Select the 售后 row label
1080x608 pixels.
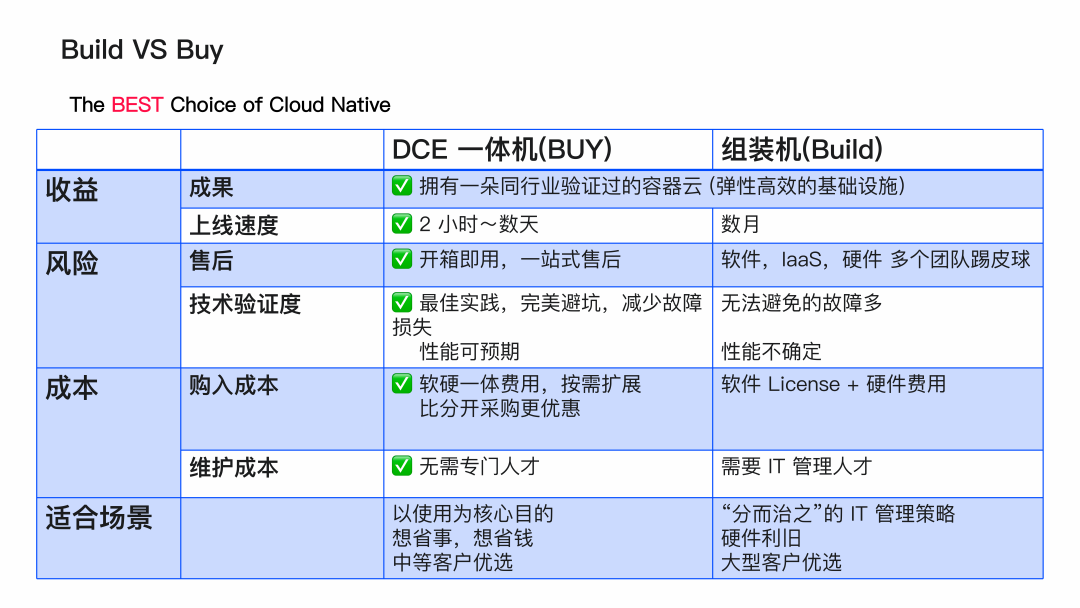pos(211,261)
